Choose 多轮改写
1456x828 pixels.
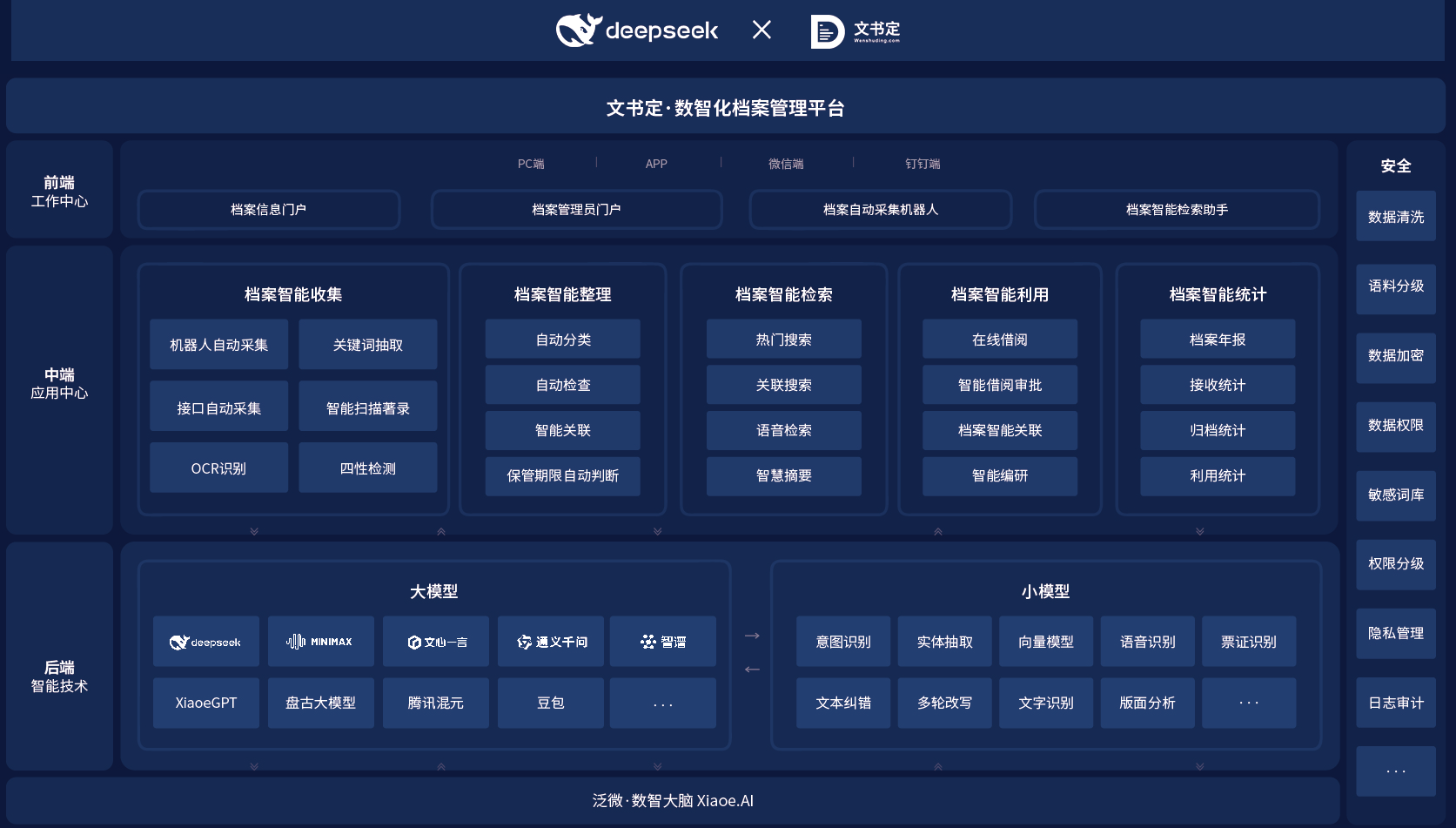tap(945, 703)
